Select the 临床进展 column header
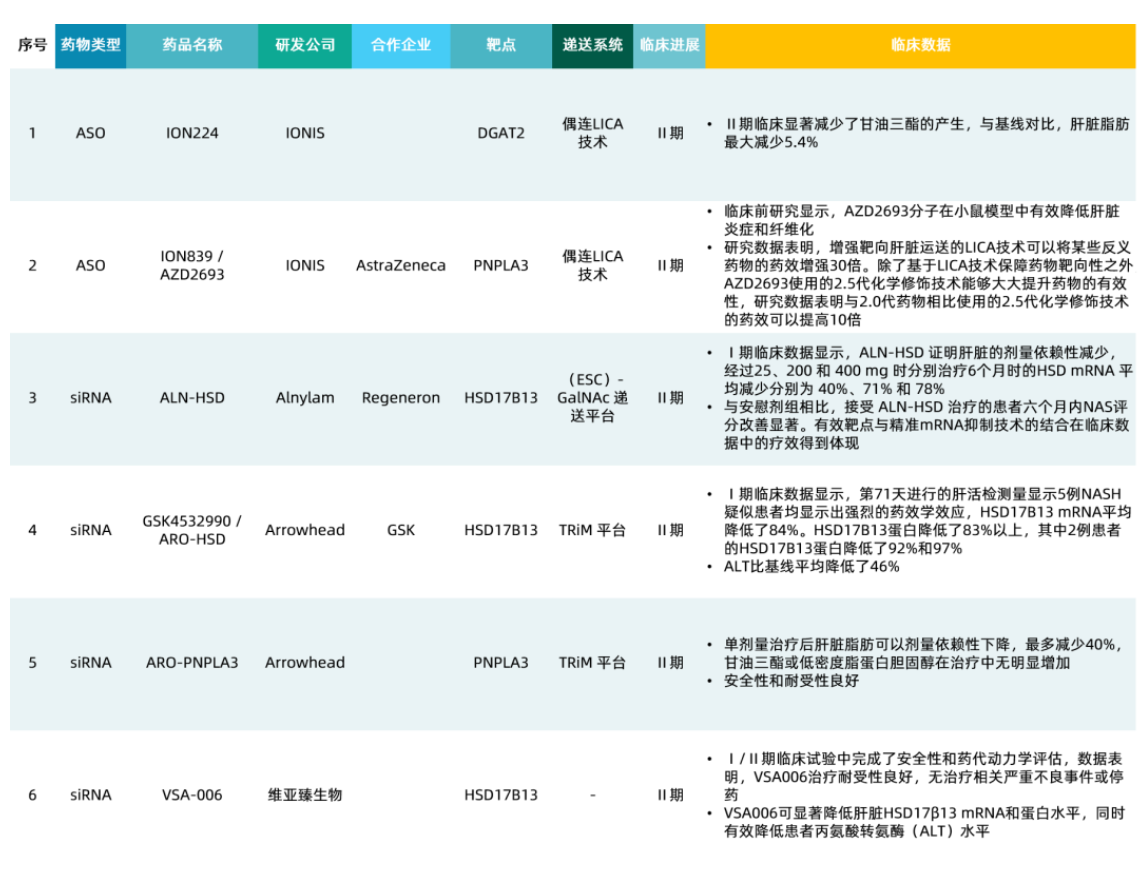The width and height of the screenshot is (1144, 874). (x=669, y=45)
